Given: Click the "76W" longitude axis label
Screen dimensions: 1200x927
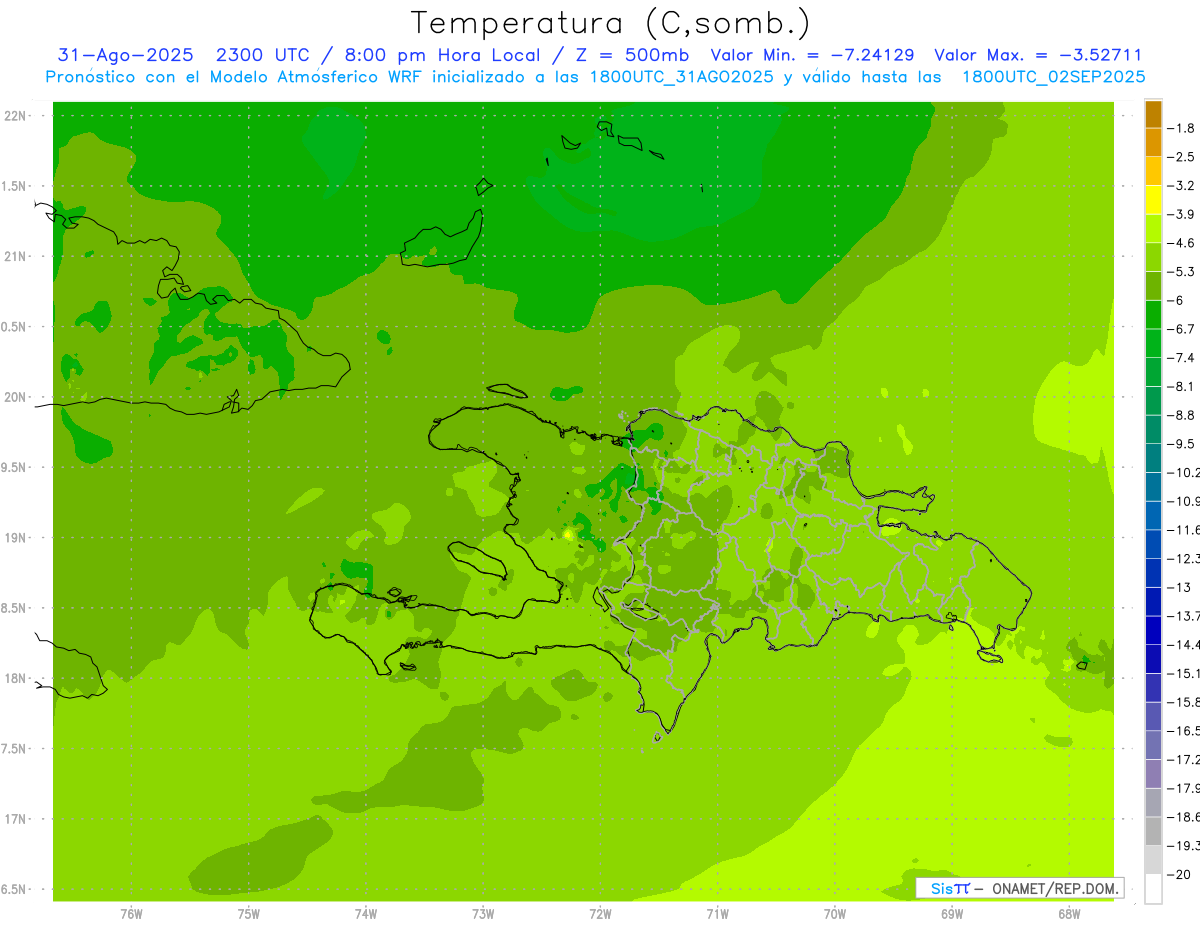Looking at the screenshot, I should click(x=131, y=914).
